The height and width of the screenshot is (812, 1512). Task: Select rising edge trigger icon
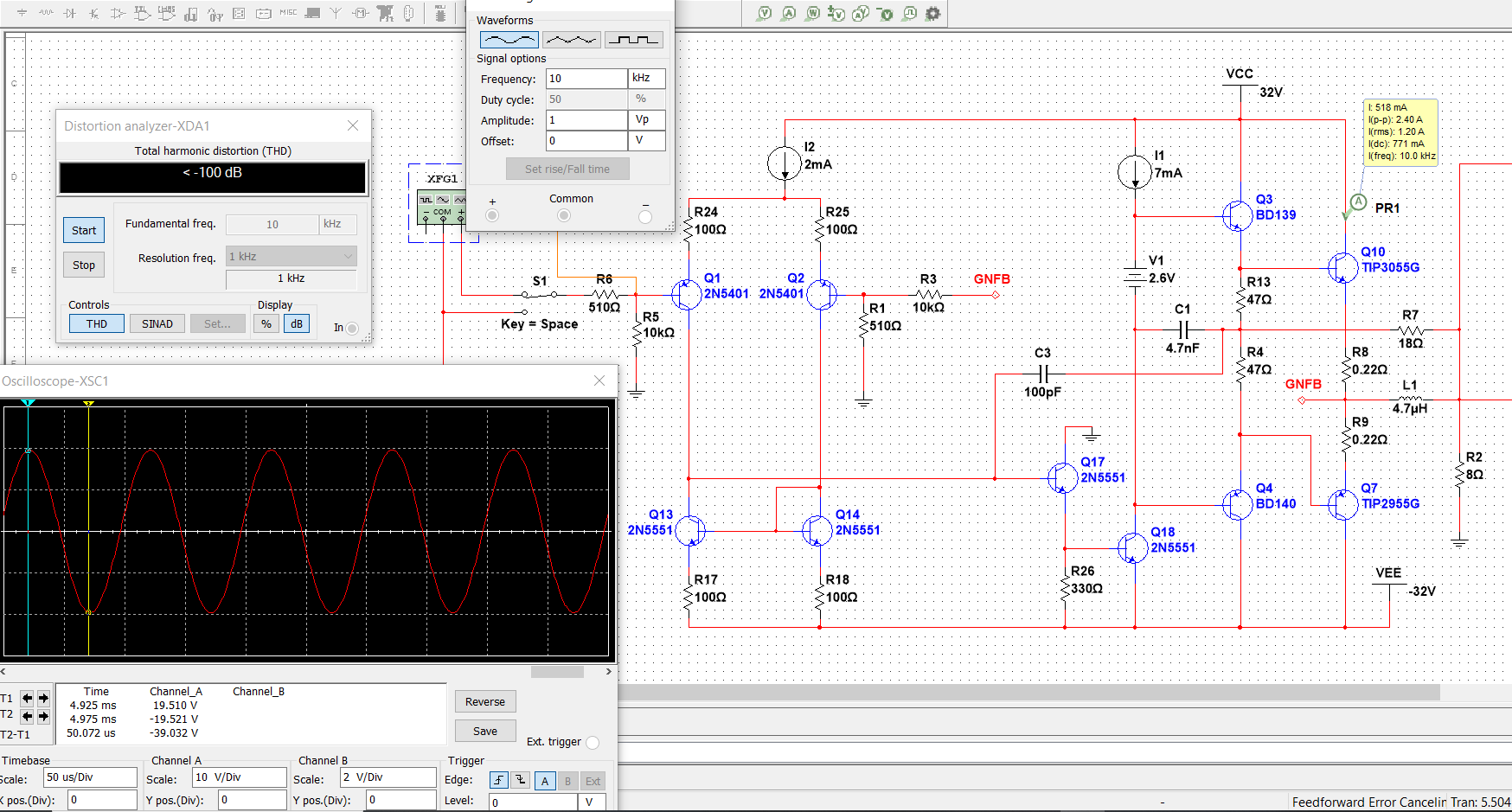pyautogui.click(x=499, y=780)
